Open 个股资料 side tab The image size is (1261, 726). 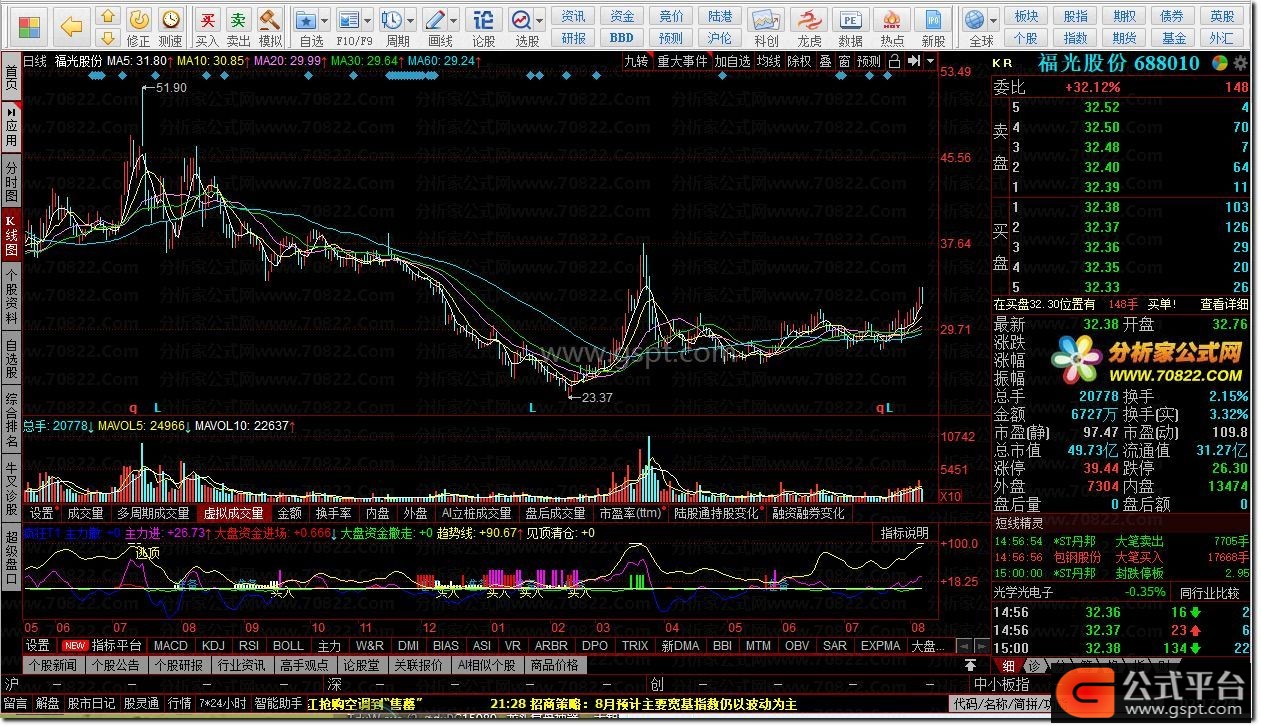click(10, 297)
